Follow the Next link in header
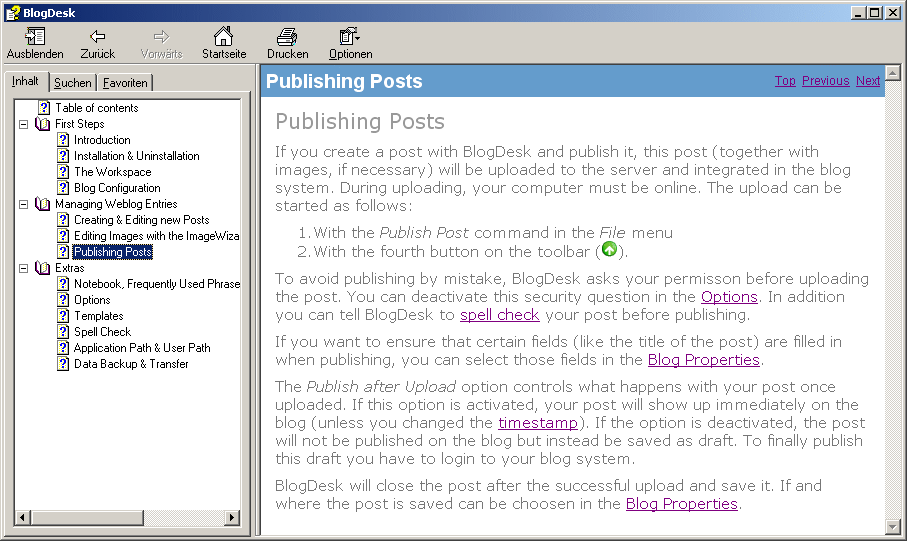The image size is (907, 541). 868,81
